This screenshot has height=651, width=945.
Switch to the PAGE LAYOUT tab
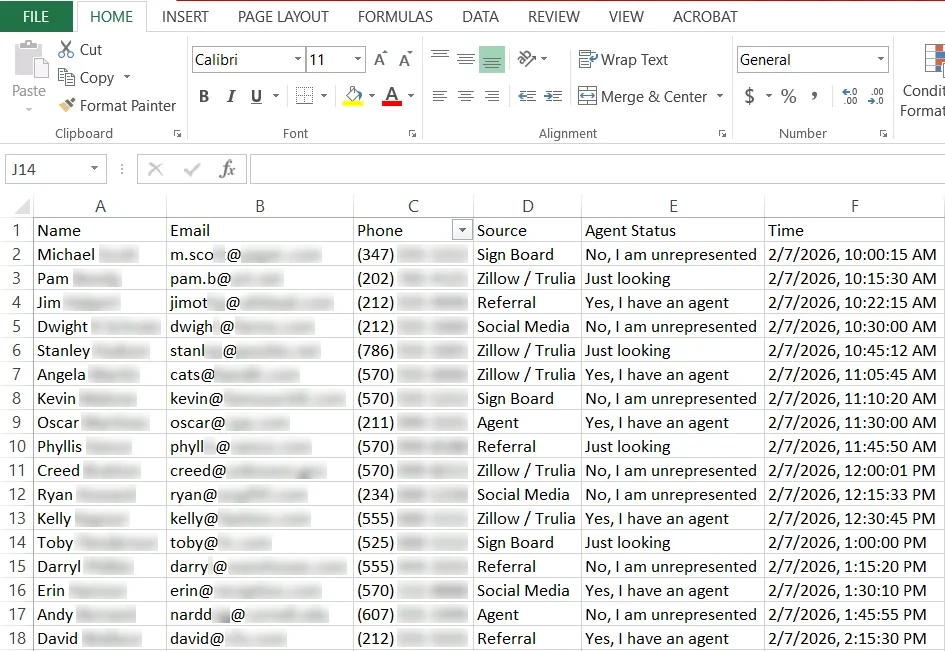[x=283, y=17]
